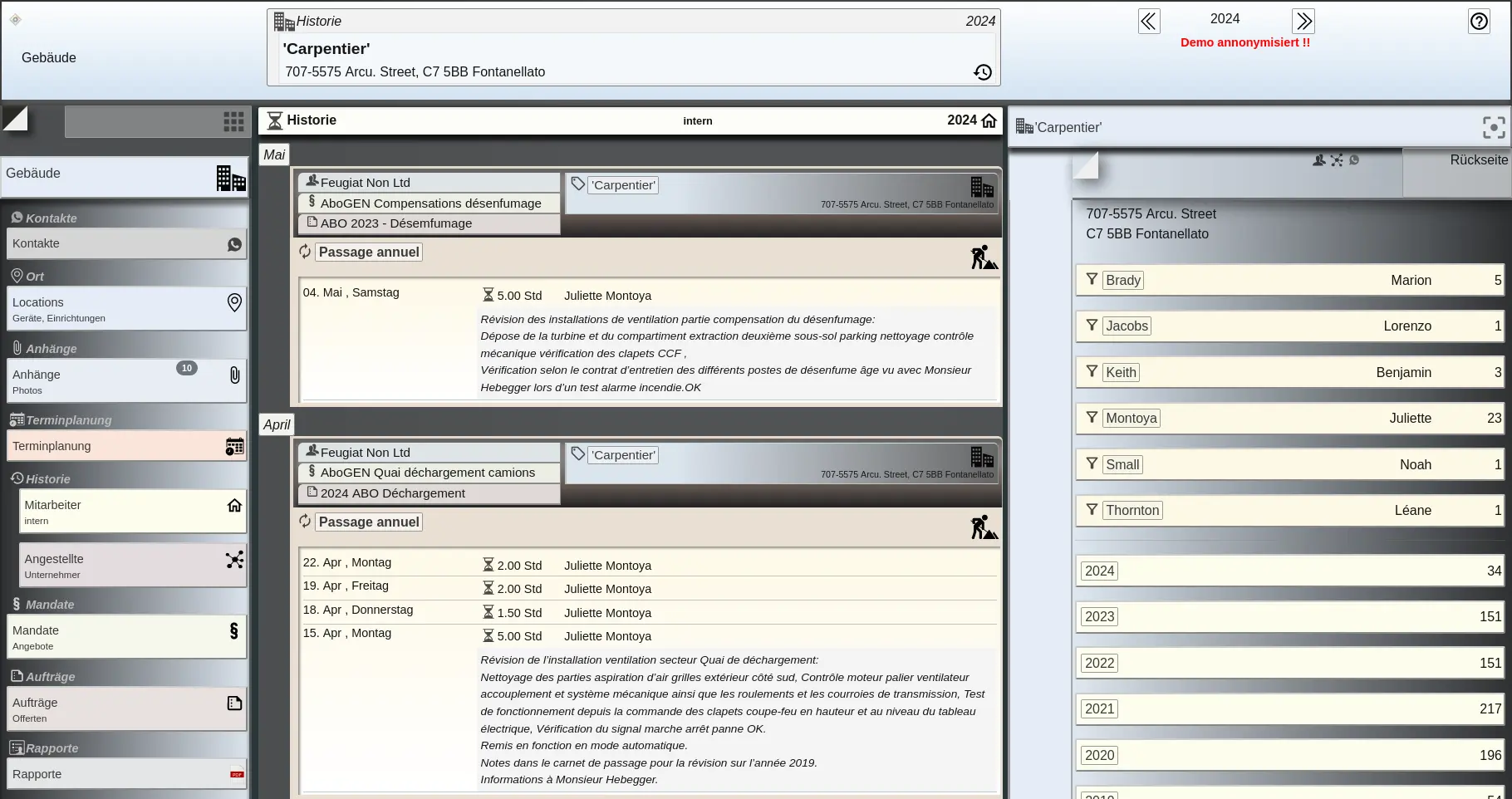Open the Anhänge Photos sidebar item
Viewport: 1512px width, 799px height.
tap(126, 381)
